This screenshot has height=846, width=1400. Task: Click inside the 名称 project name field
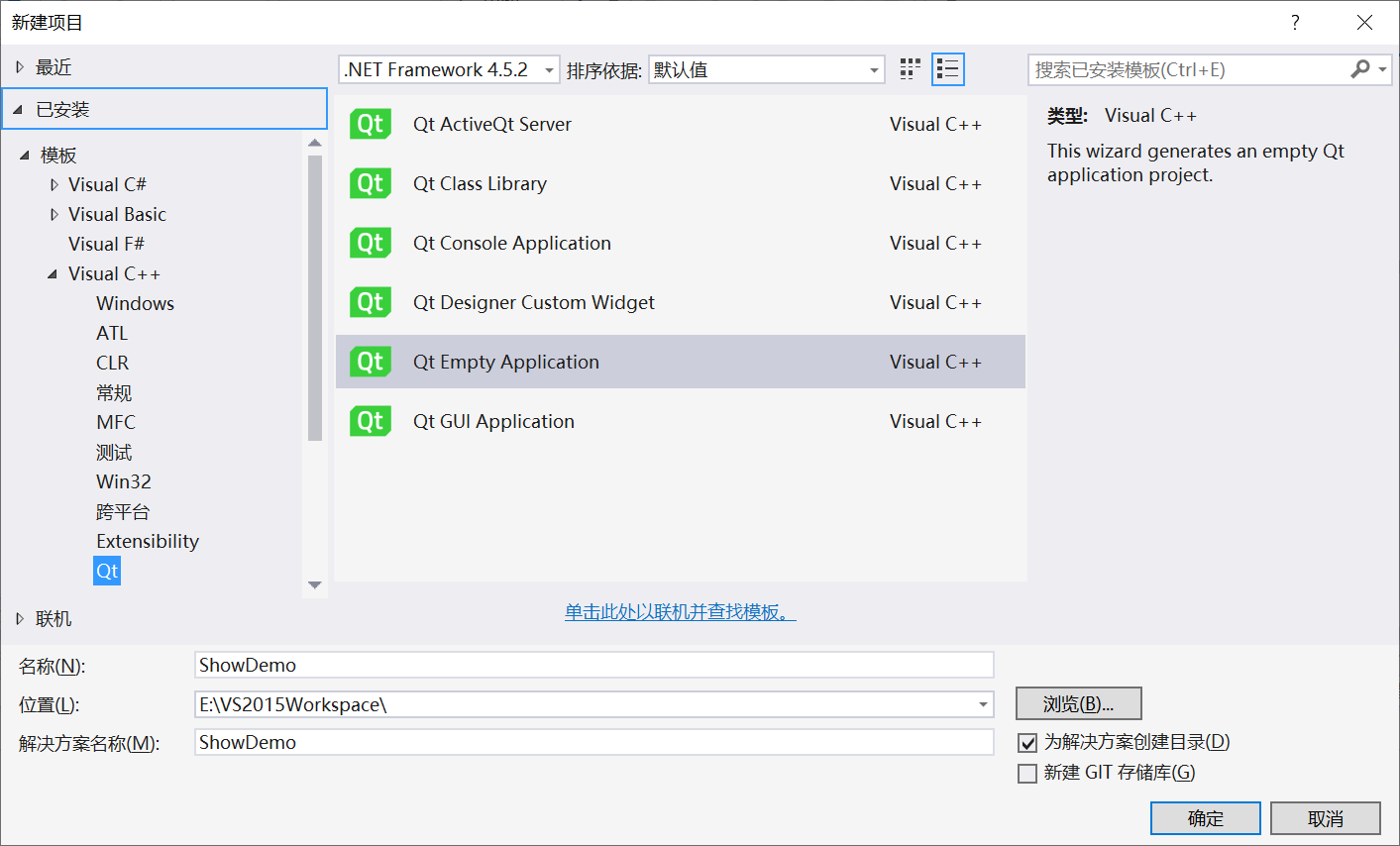tap(594, 665)
